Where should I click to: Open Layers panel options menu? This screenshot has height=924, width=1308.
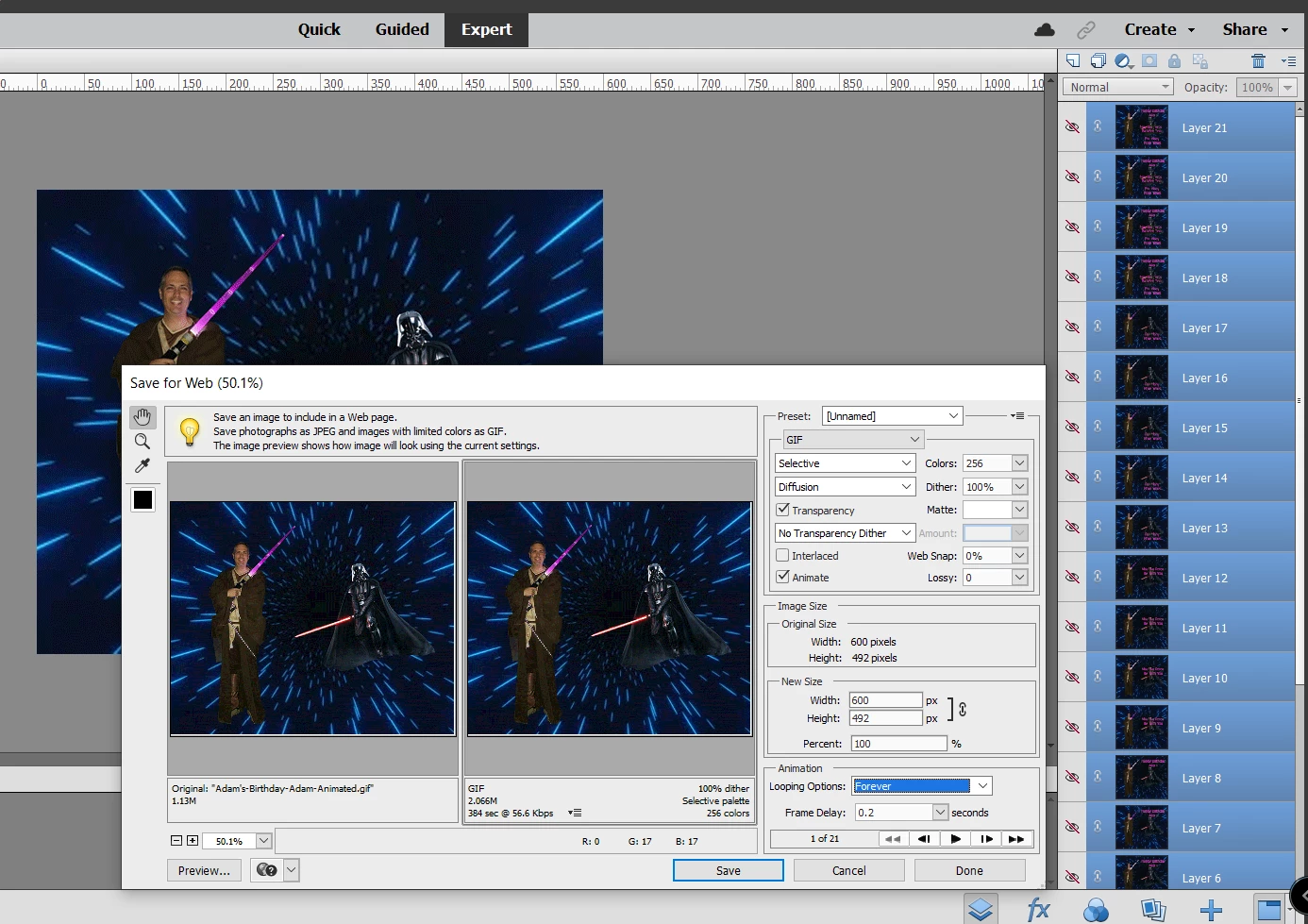(1289, 60)
